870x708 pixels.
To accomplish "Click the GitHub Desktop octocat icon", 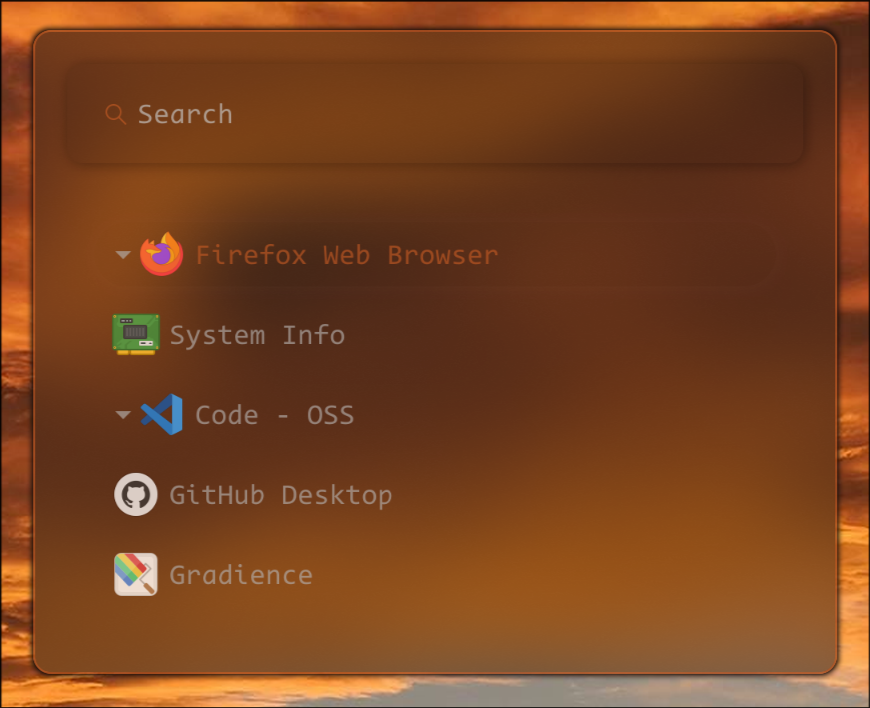I will pos(136,494).
